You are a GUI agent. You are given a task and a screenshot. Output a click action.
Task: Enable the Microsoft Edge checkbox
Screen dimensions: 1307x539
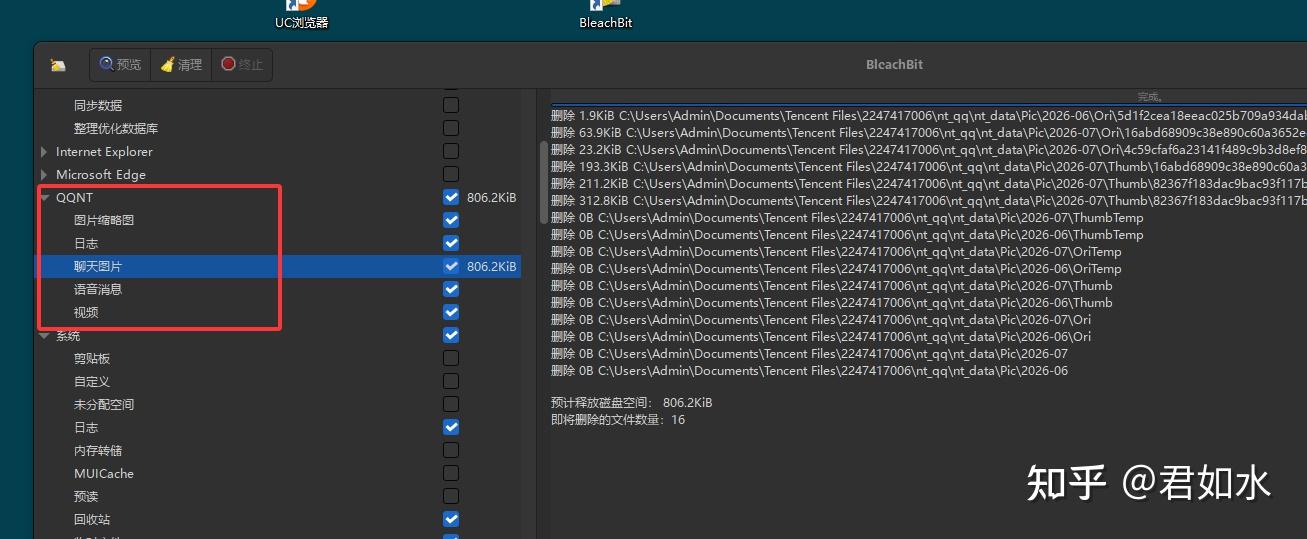[x=451, y=174]
